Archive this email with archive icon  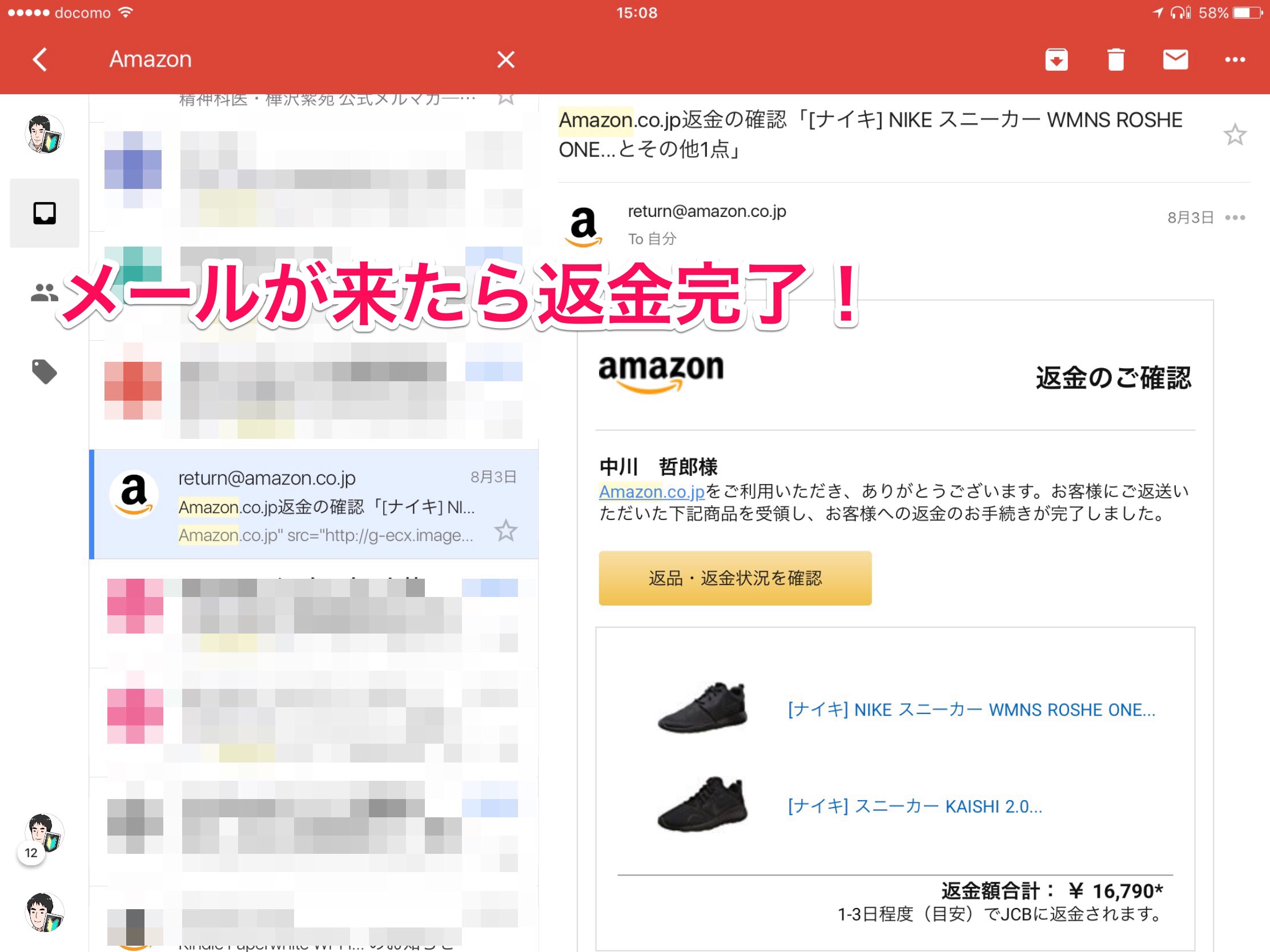pos(1056,60)
